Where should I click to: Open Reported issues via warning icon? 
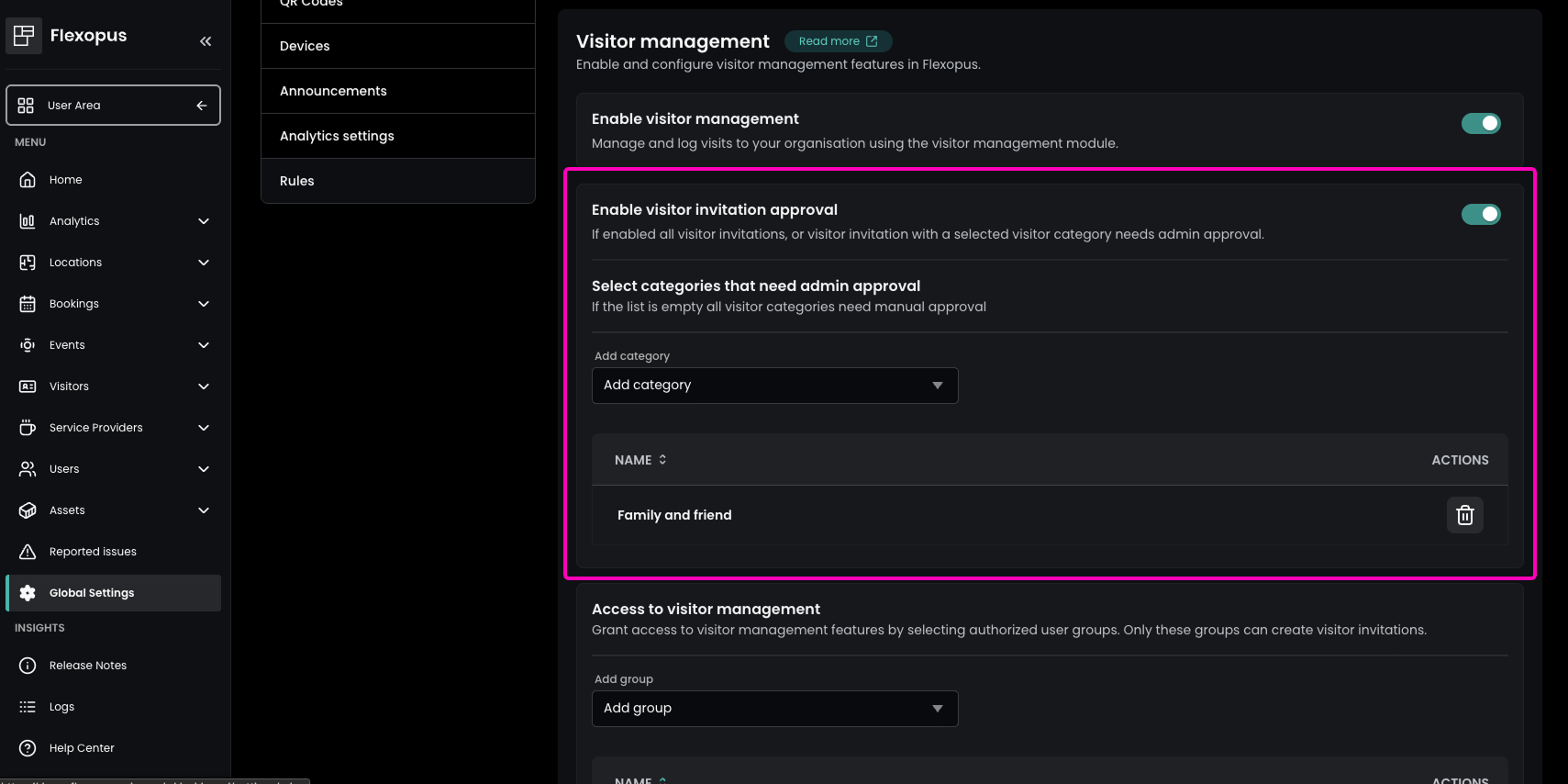point(28,552)
